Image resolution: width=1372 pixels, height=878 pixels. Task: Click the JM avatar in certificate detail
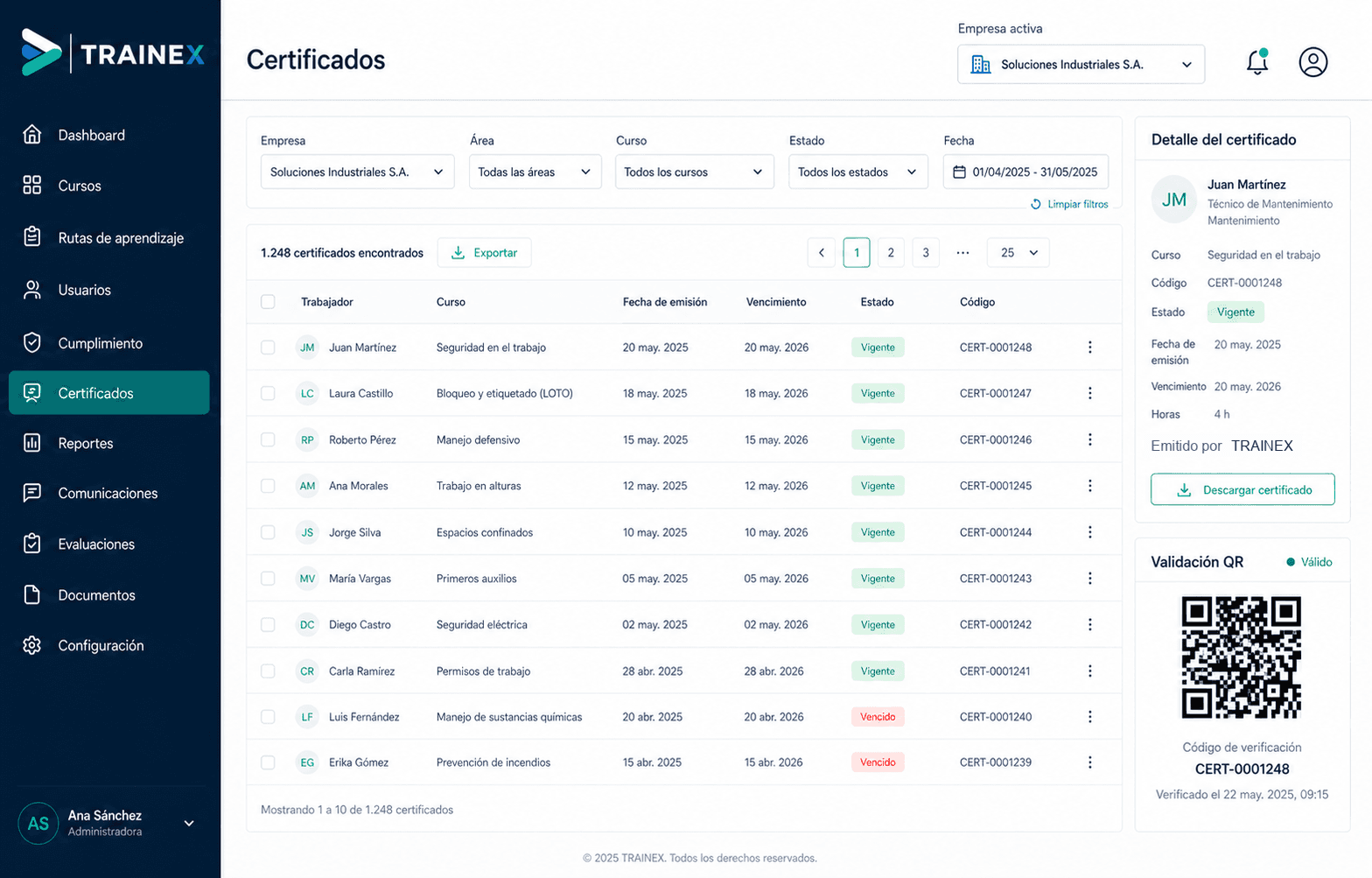point(1173,200)
